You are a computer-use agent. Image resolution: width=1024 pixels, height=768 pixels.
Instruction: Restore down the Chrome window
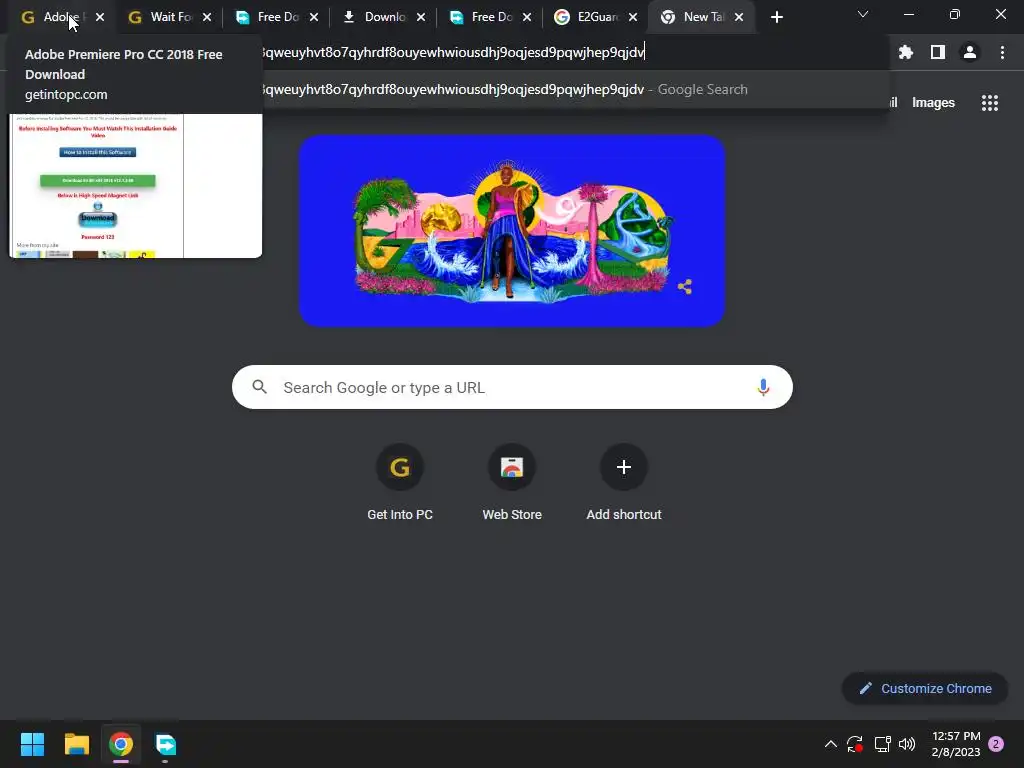point(954,14)
